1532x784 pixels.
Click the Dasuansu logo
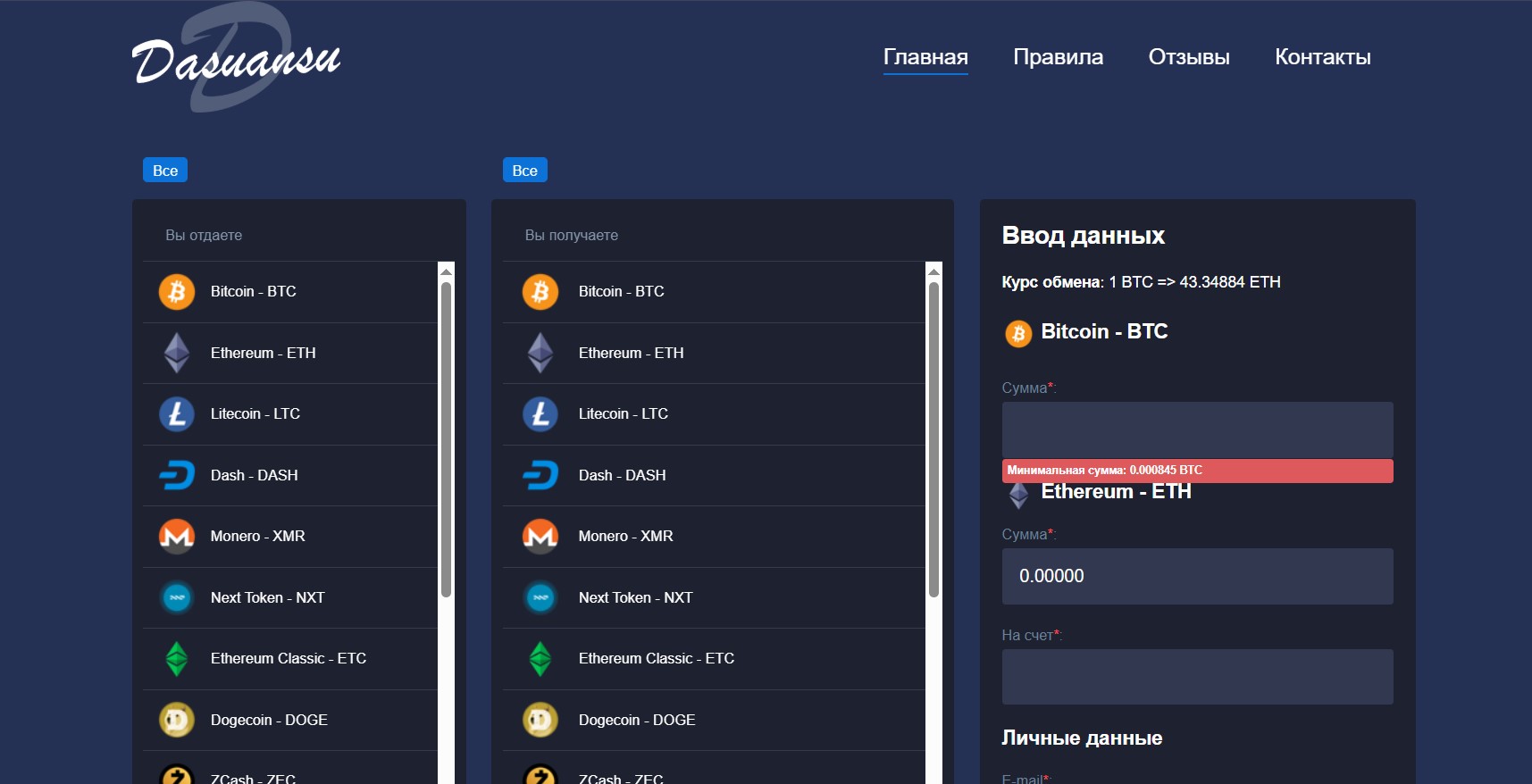(236, 59)
